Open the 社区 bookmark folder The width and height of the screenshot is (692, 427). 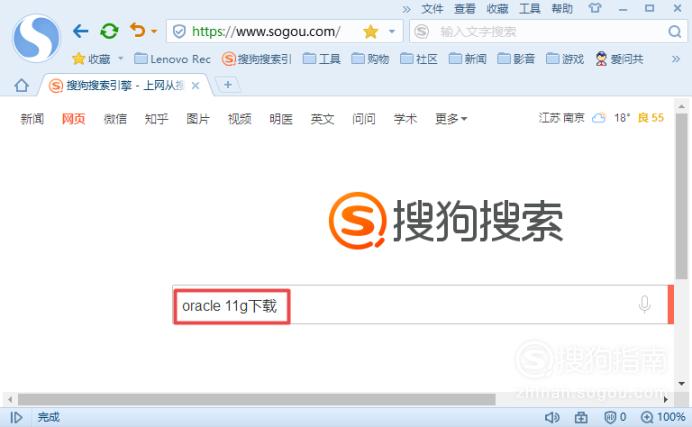pyautogui.click(x=419, y=59)
